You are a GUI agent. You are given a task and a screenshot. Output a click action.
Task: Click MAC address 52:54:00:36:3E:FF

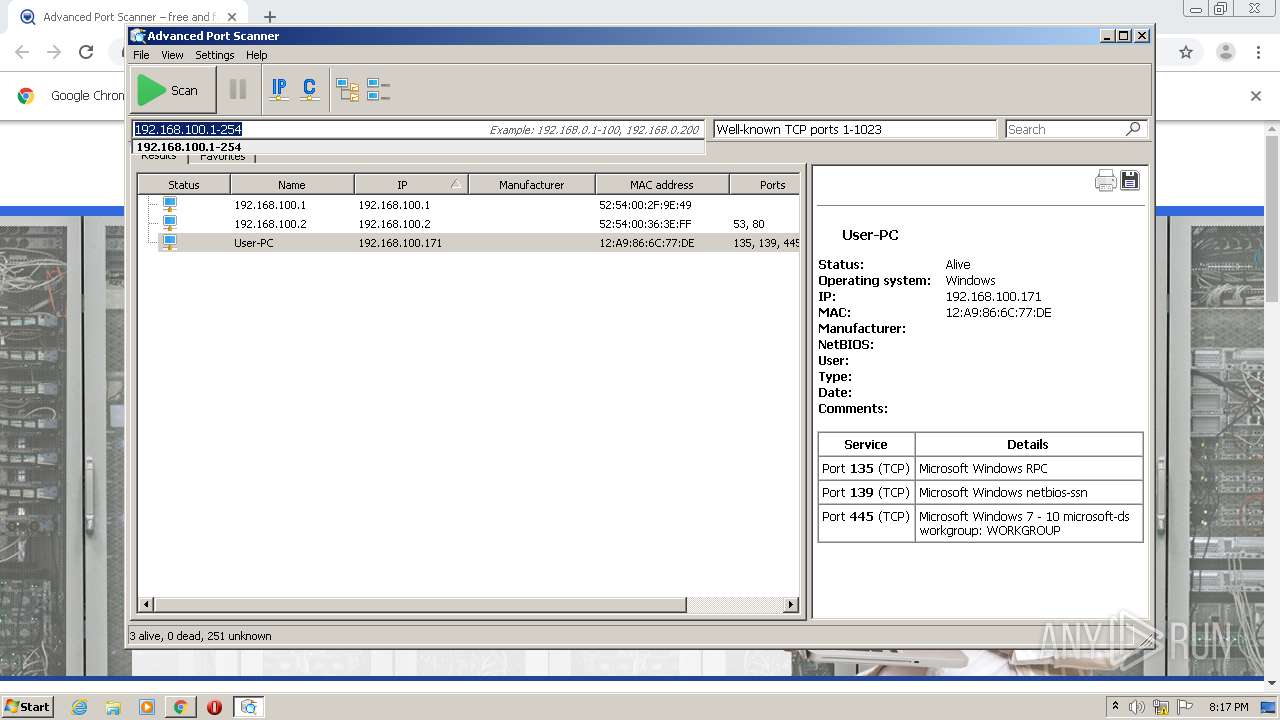tap(645, 224)
